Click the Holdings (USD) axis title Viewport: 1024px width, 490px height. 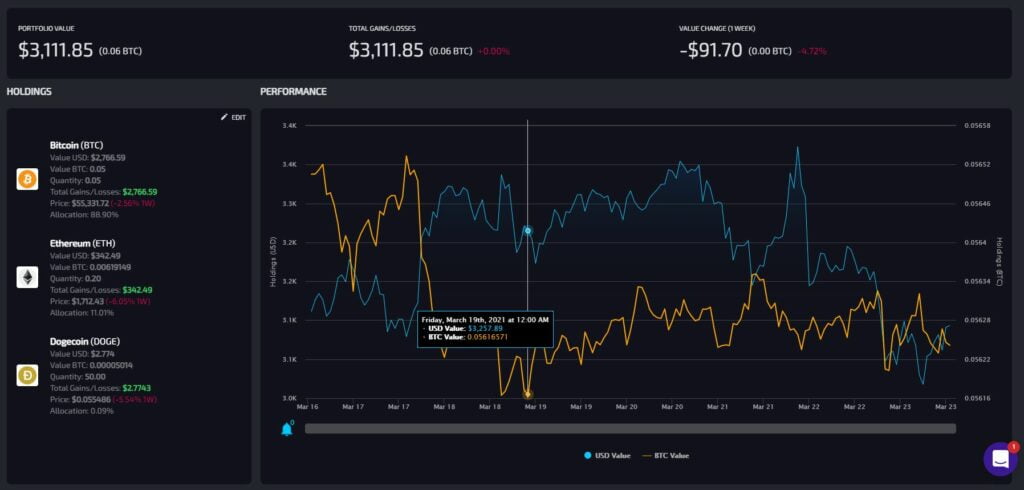pyautogui.click(x=273, y=261)
